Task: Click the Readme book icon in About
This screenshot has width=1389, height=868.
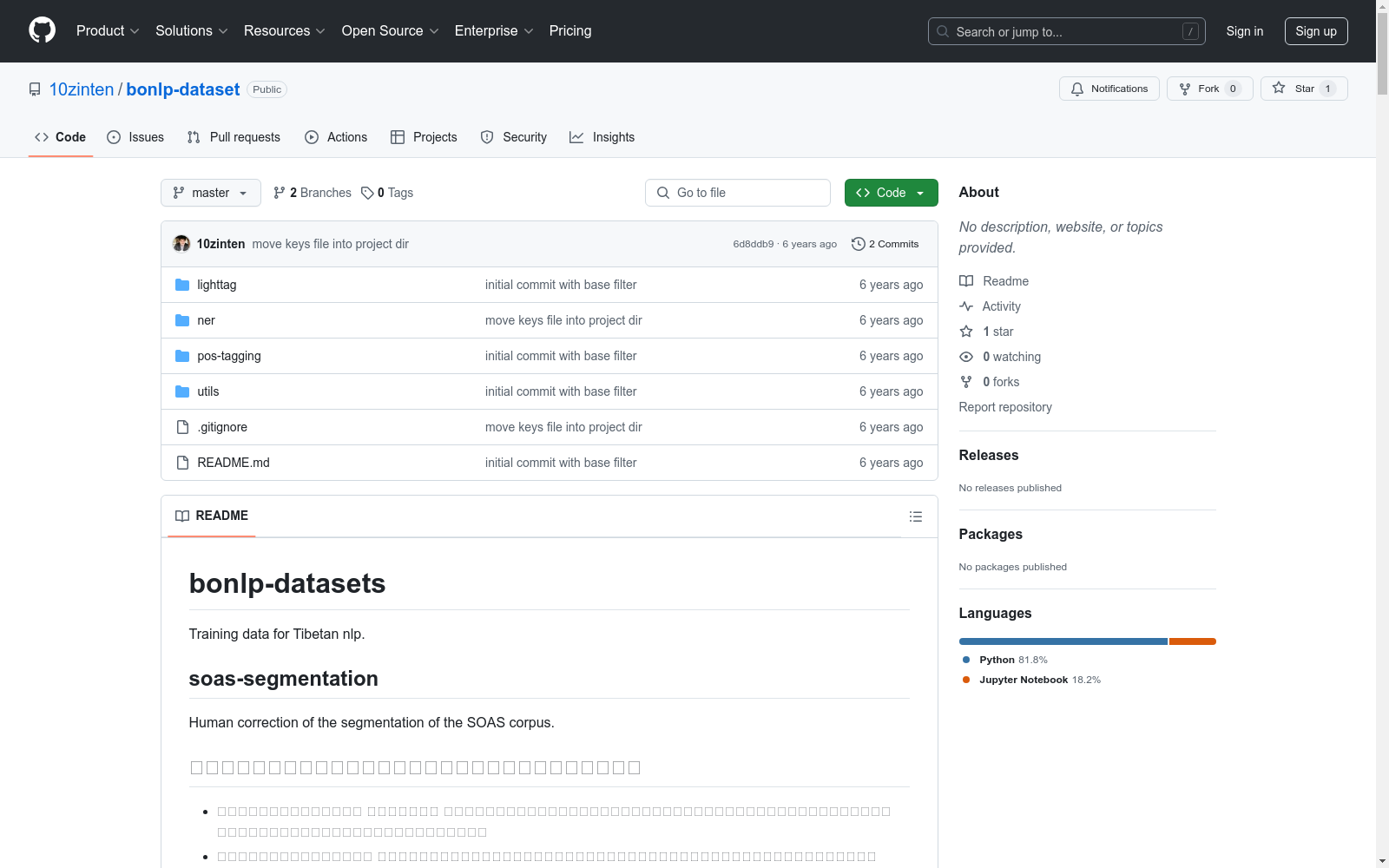Action: click(x=966, y=281)
